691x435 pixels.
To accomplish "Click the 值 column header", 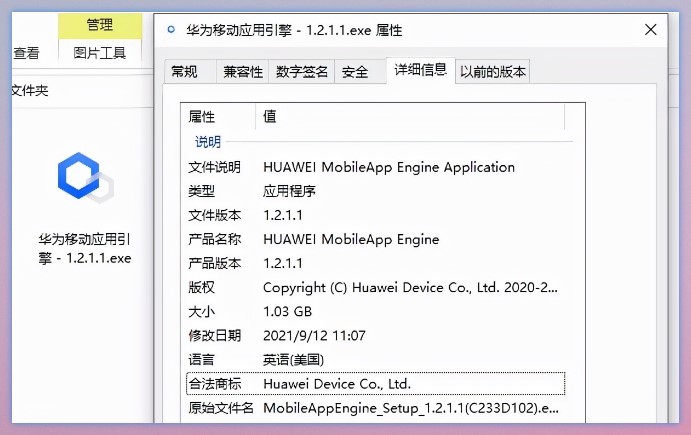I will click(x=410, y=116).
